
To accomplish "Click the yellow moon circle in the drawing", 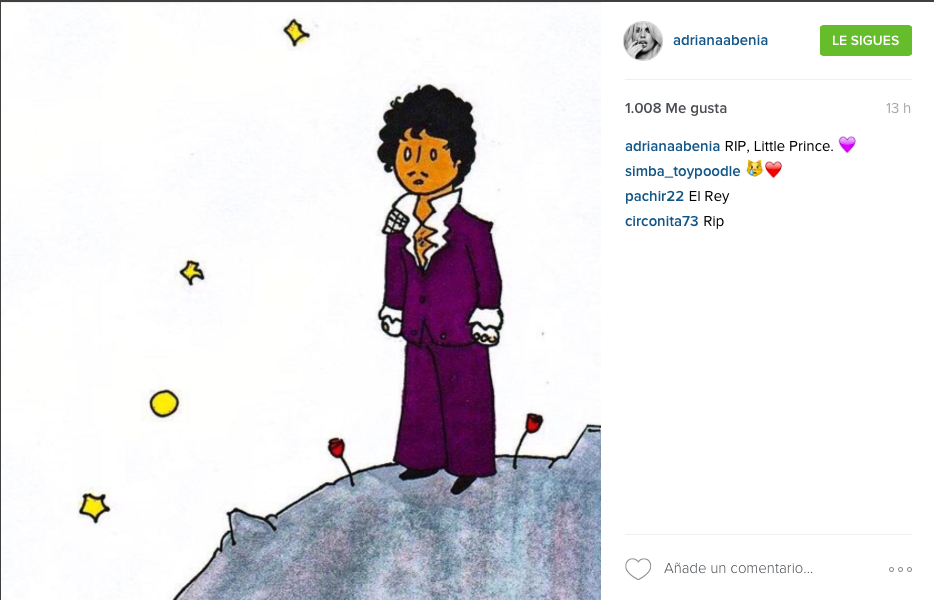I will pos(164,403).
